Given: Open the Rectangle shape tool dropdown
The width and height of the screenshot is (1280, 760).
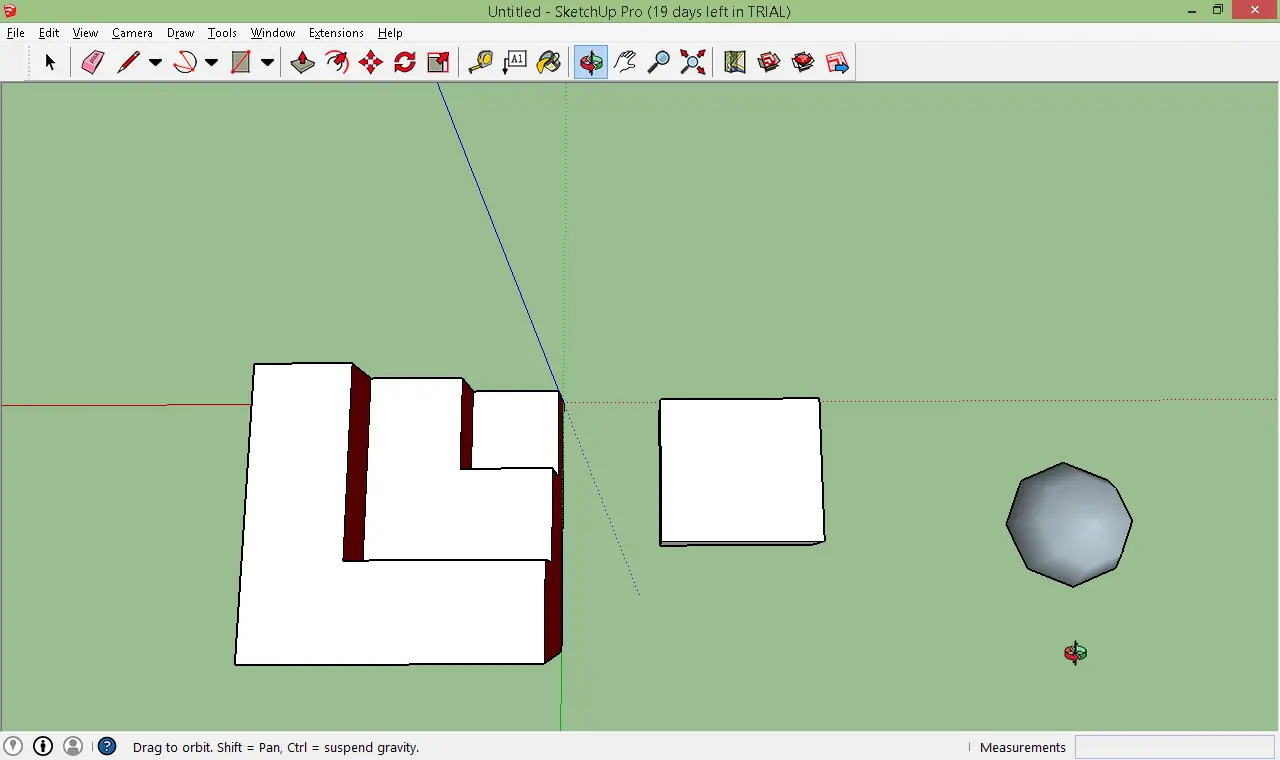Looking at the screenshot, I should [x=267, y=62].
